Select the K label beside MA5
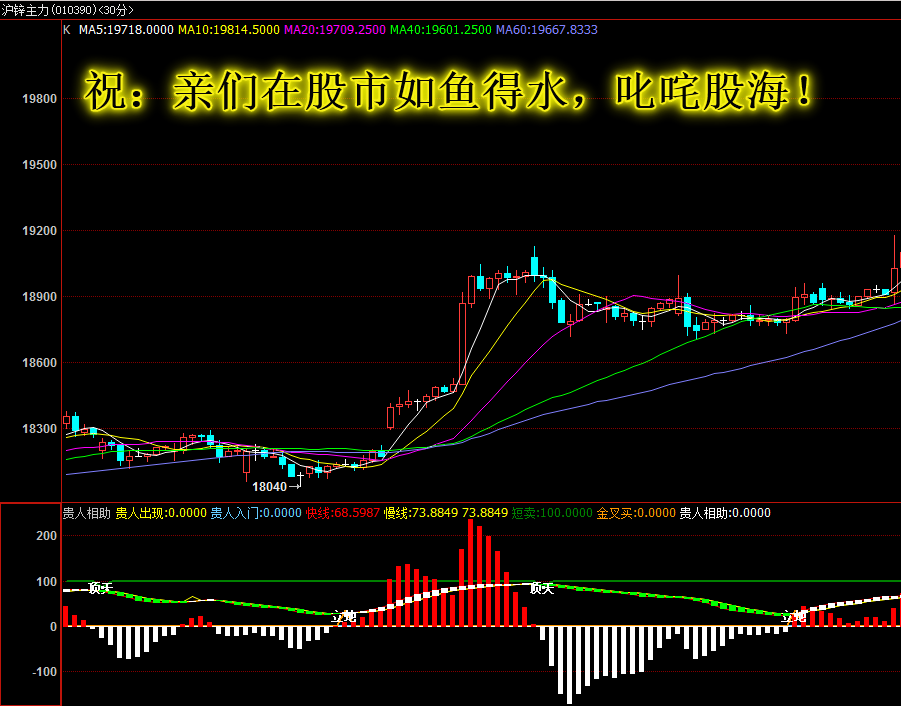This screenshot has height=706, width=901. [x=67, y=30]
